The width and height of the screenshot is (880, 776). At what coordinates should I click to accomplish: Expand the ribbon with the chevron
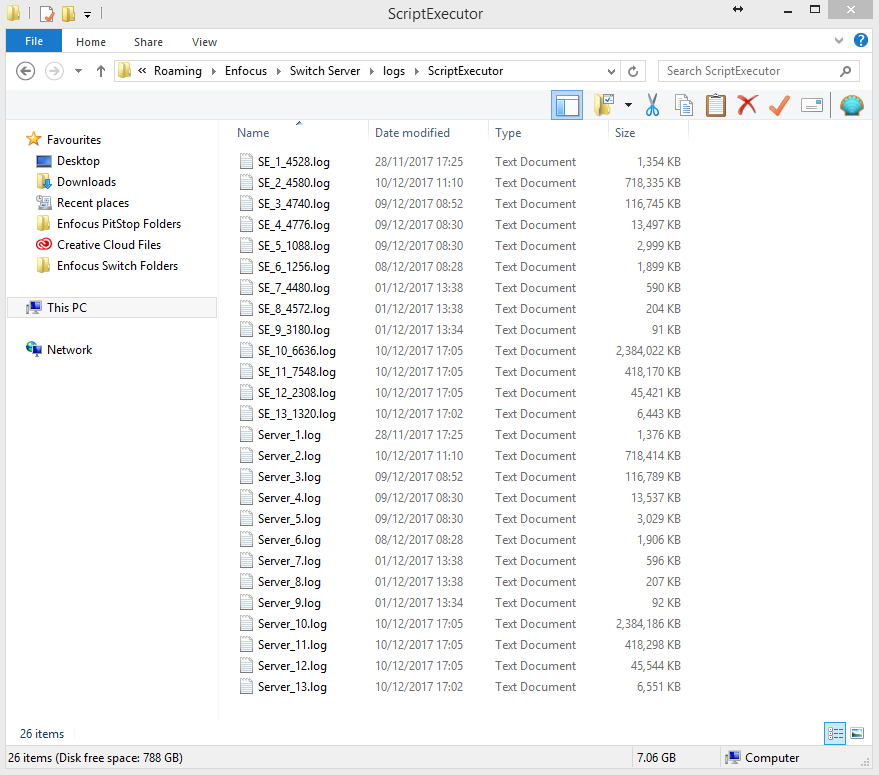pos(840,41)
